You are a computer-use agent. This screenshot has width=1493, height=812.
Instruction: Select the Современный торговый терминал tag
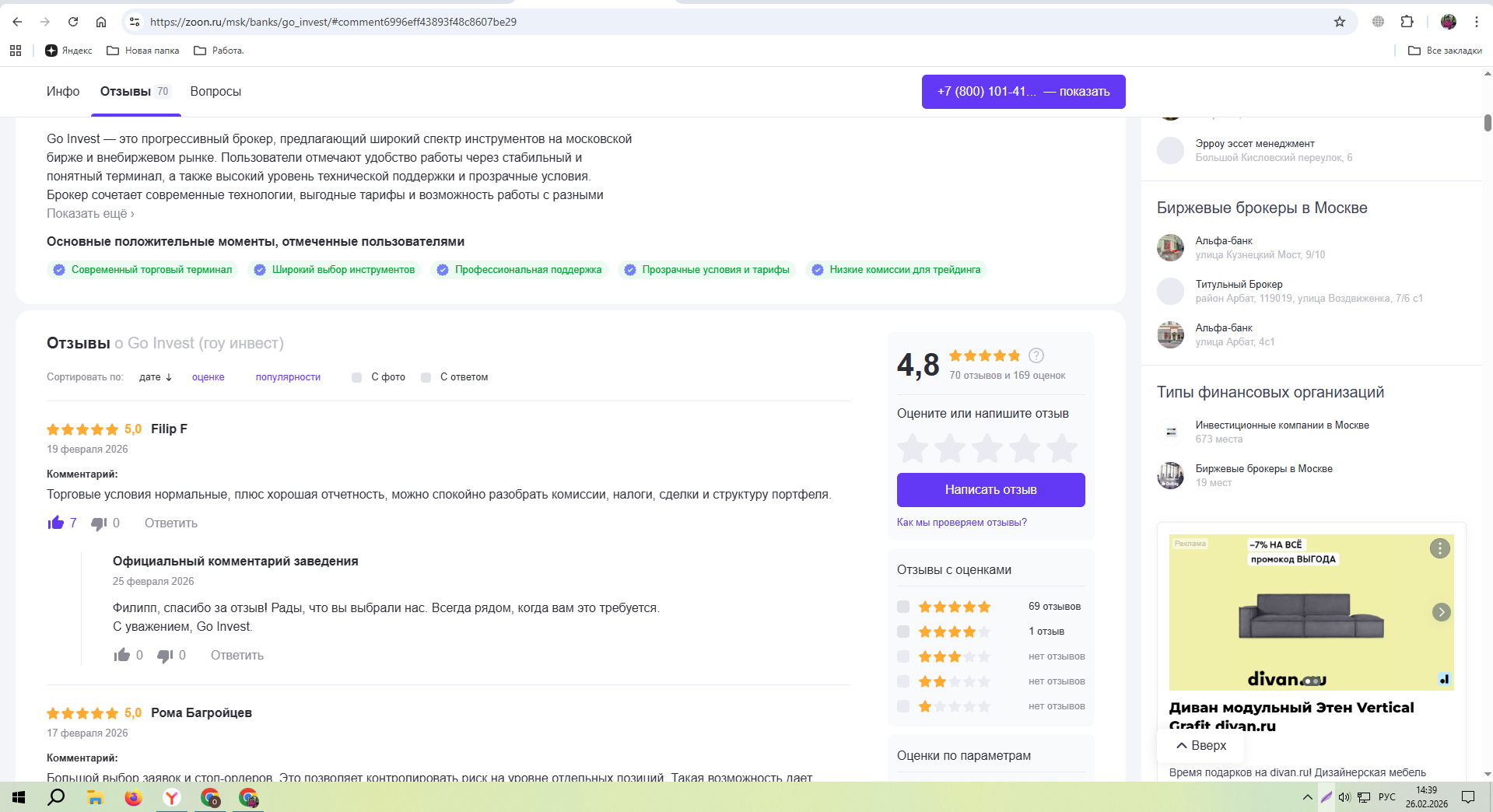tap(142, 270)
